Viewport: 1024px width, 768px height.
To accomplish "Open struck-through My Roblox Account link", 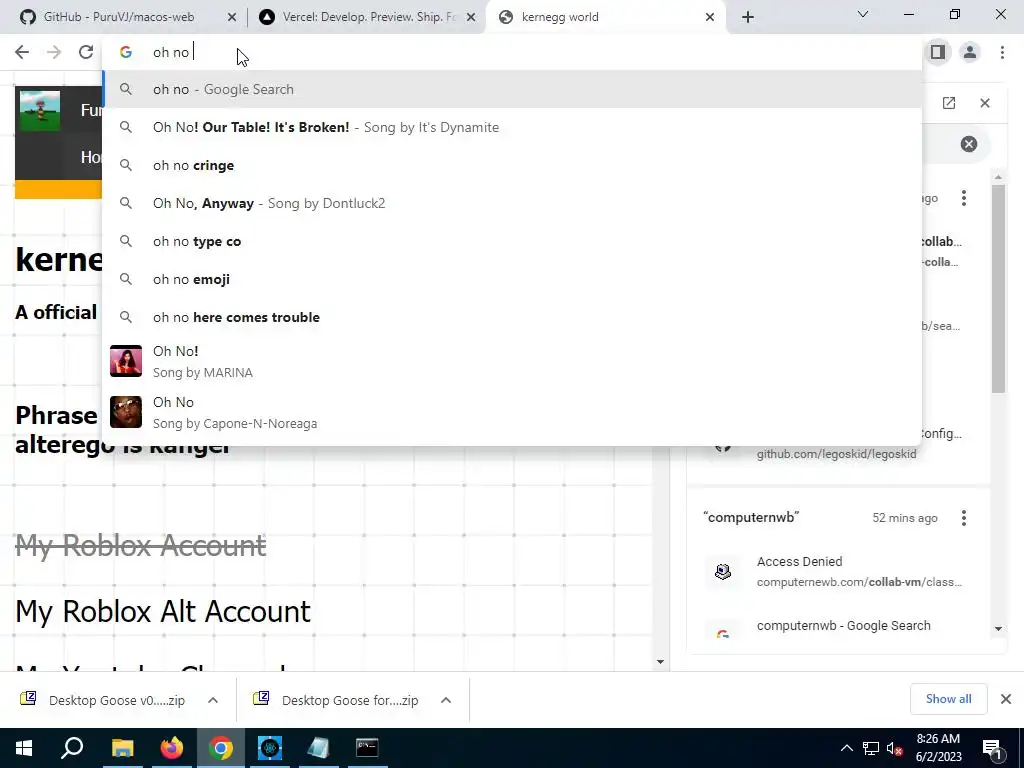I will coord(140,545).
